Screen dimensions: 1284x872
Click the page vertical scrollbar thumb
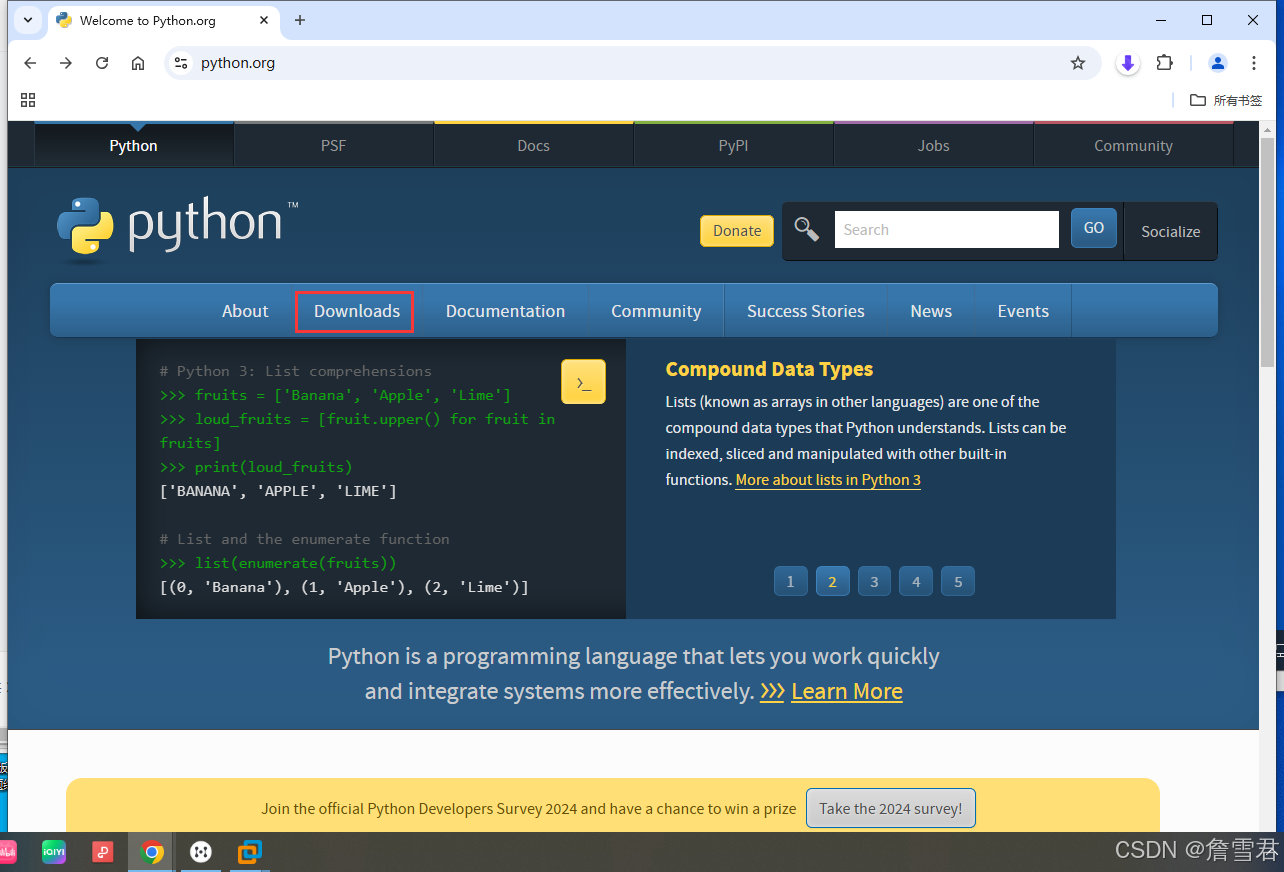[1267, 252]
